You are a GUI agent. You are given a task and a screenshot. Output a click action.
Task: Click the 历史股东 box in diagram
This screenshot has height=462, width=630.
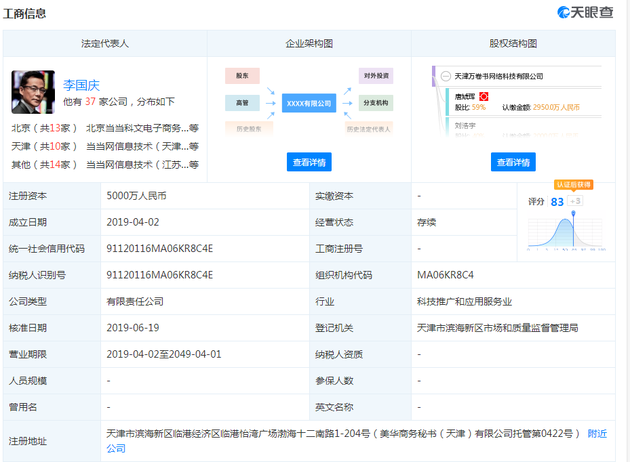pyautogui.click(x=249, y=129)
